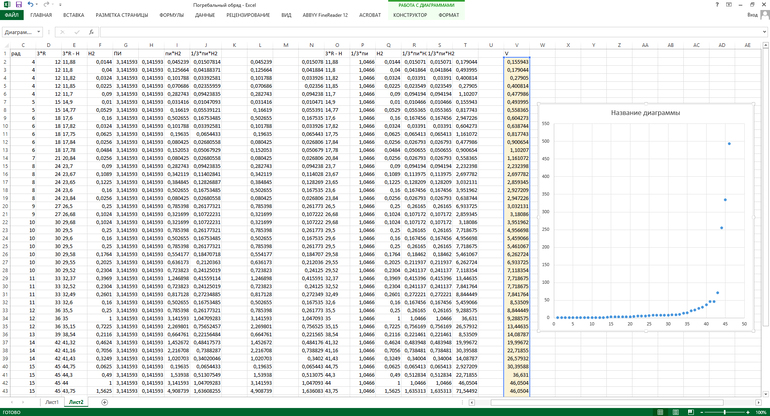
Task: Click vertical scrollbar up arrow
Action: tap(766, 45)
